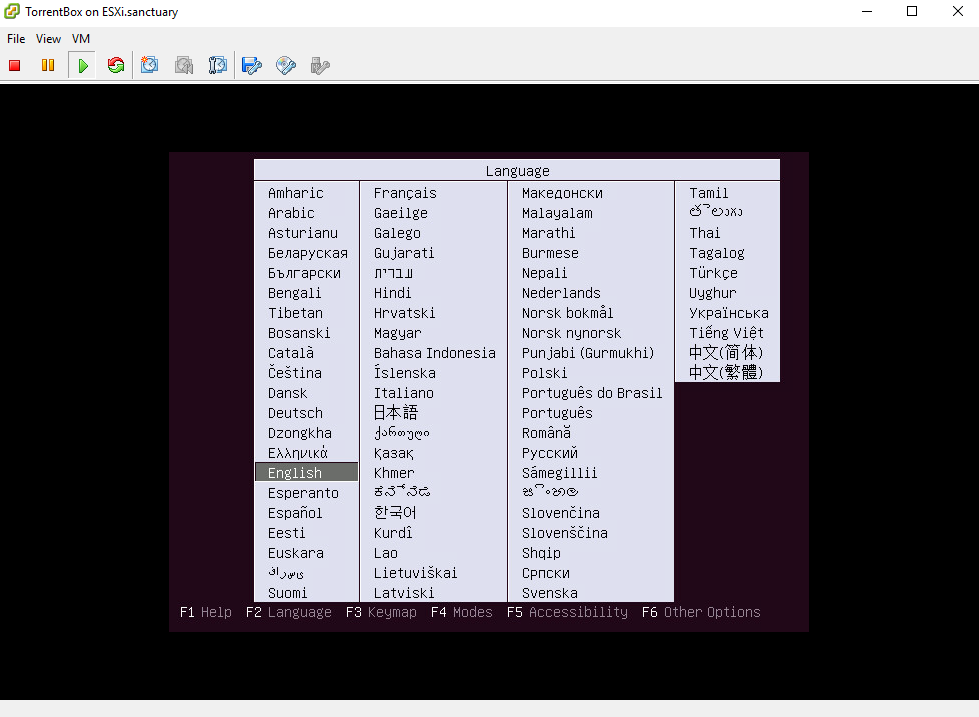Choose Deutsch from the language list

[295, 413]
